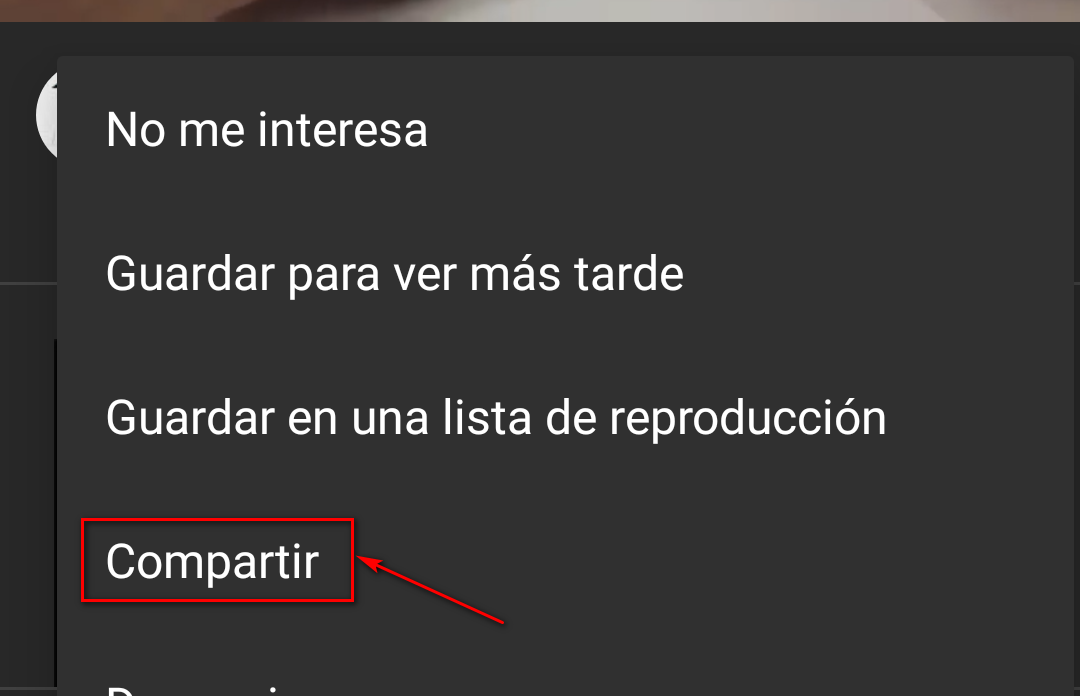Click the circular profile picture behind the menu
The image size is (1080, 696).
(x=47, y=114)
